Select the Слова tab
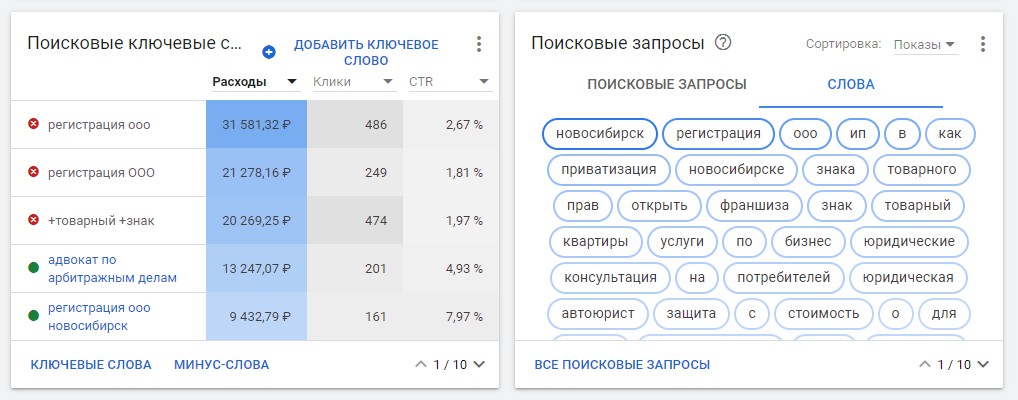1018x400 pixels. pos(850,84)
